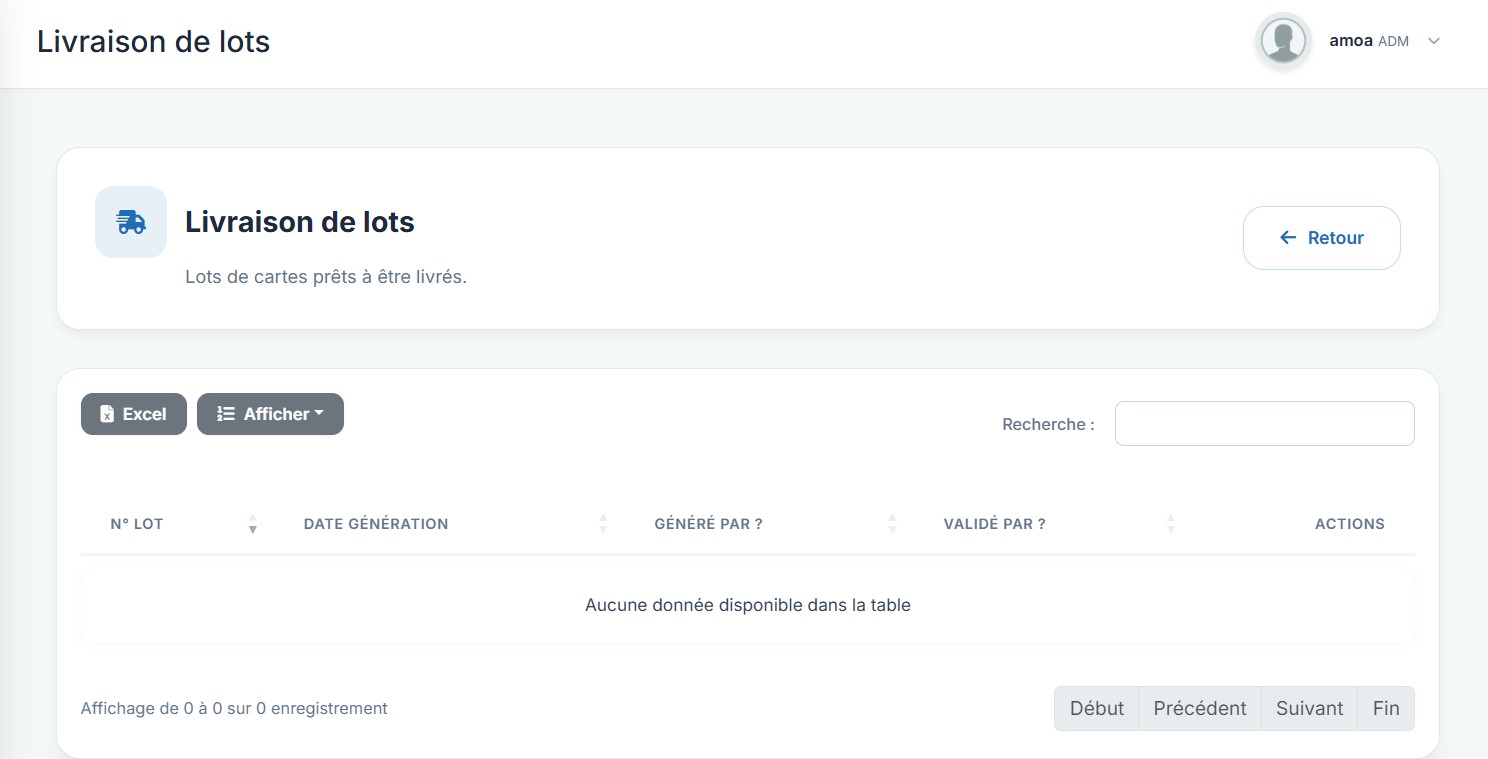
Task: Click the Actions column header
Action: click(x=1349, y=524)
